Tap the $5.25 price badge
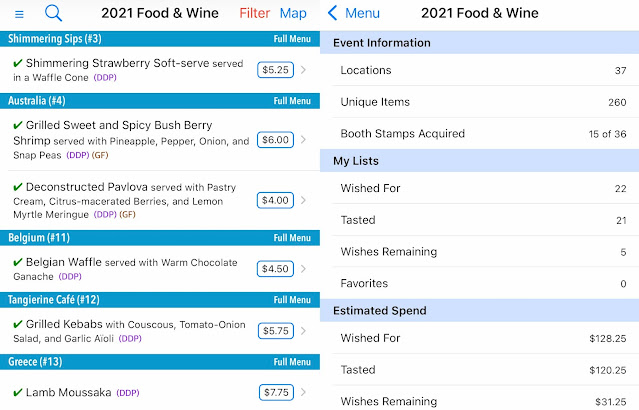Image resolution: width=639 pixels, height=410 pixels. (x=274, y=70)
